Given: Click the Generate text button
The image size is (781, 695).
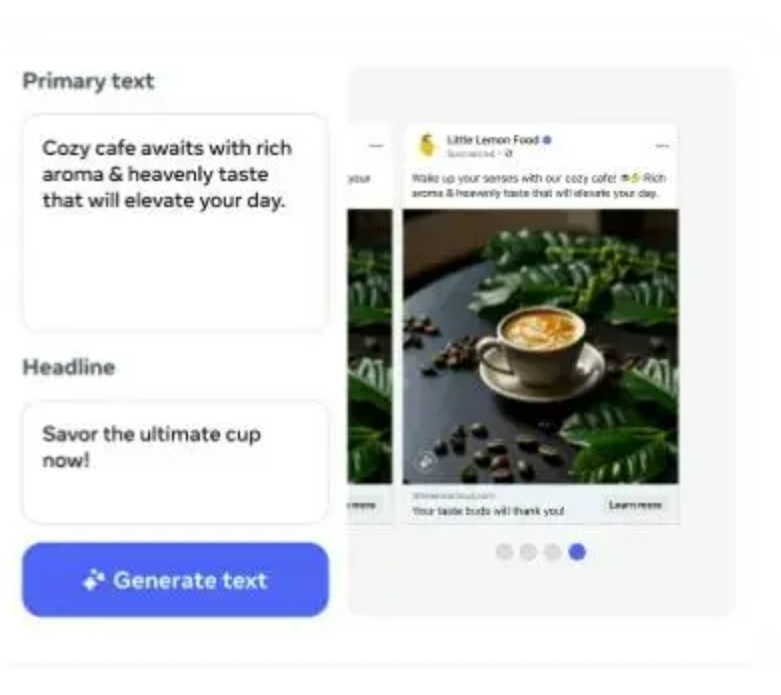Looking at the screenshot, I should (x=175, y=579).
